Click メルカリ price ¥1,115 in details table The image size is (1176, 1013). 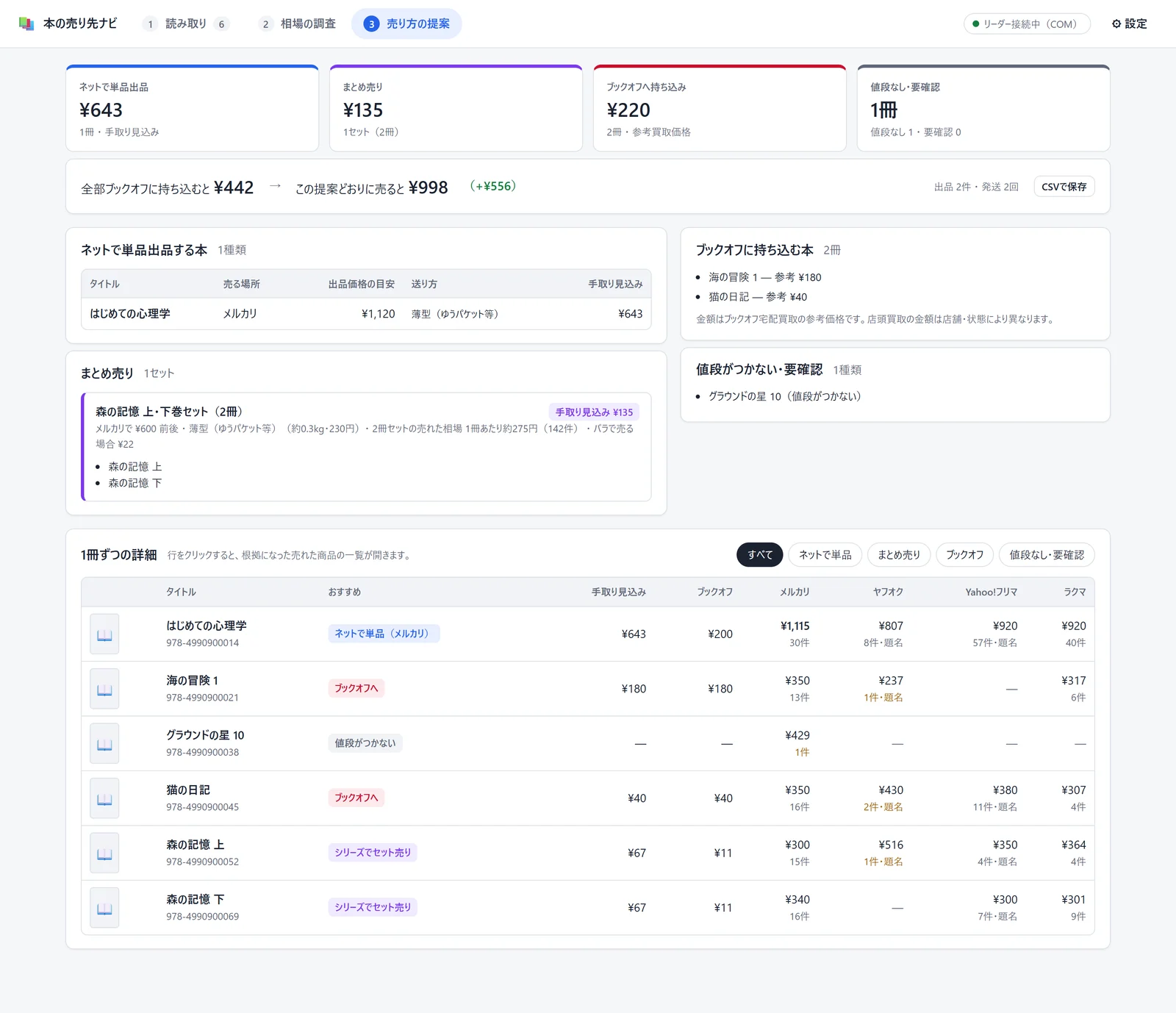click(x=795, y=626)
